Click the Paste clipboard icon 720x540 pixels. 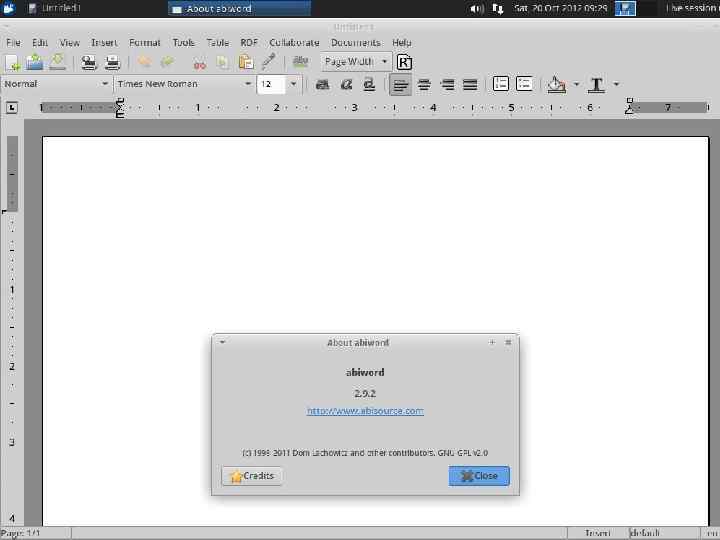coord(246,62)
